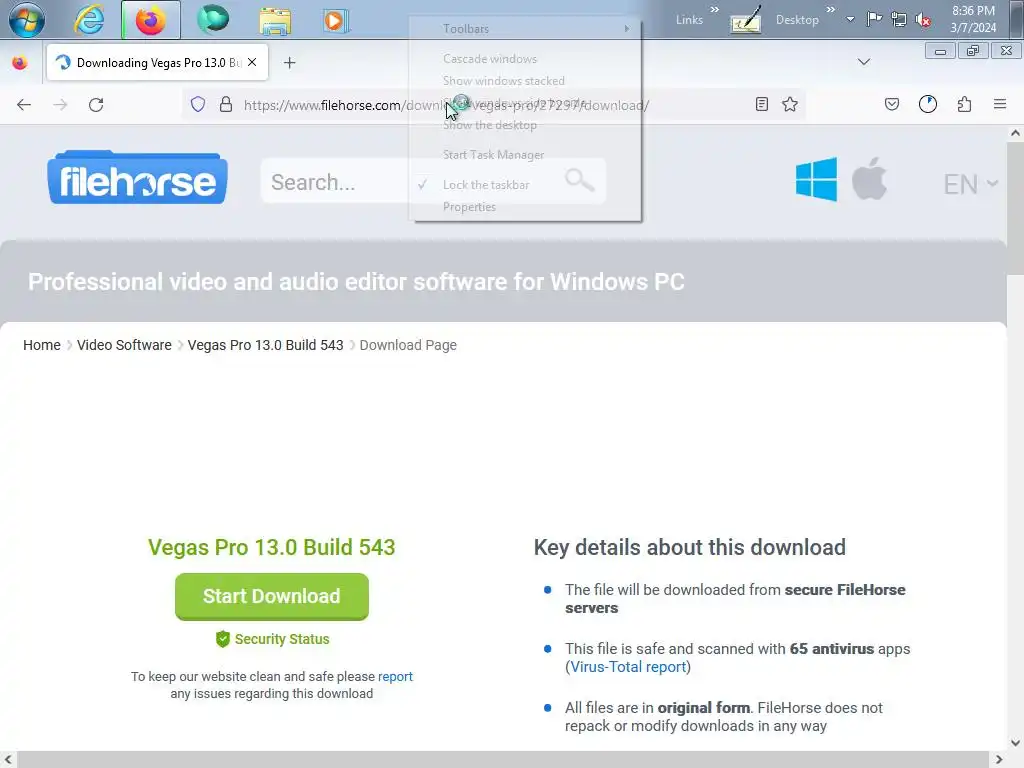The image size is (1024, 768).
Task: Open tracking protection shield icon
Action: tap(198, 104)
